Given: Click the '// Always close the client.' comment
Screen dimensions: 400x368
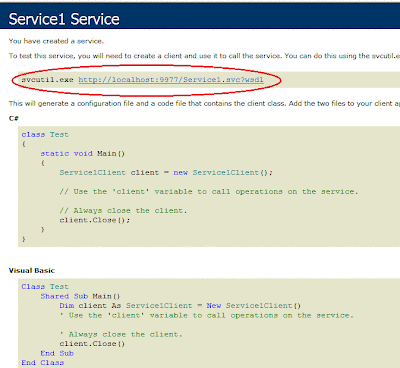Looking at the screenshot, I should [x=123, y=210].
